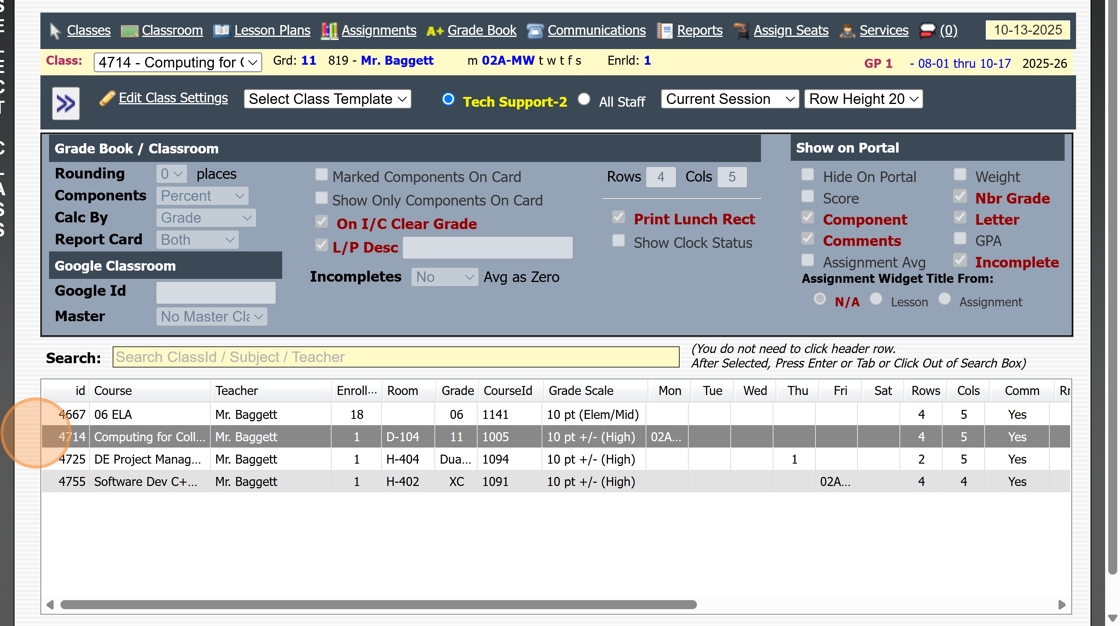Click the Reports document icon
The height and width of the screenshot is (626, 1120).
coord(665,31)
